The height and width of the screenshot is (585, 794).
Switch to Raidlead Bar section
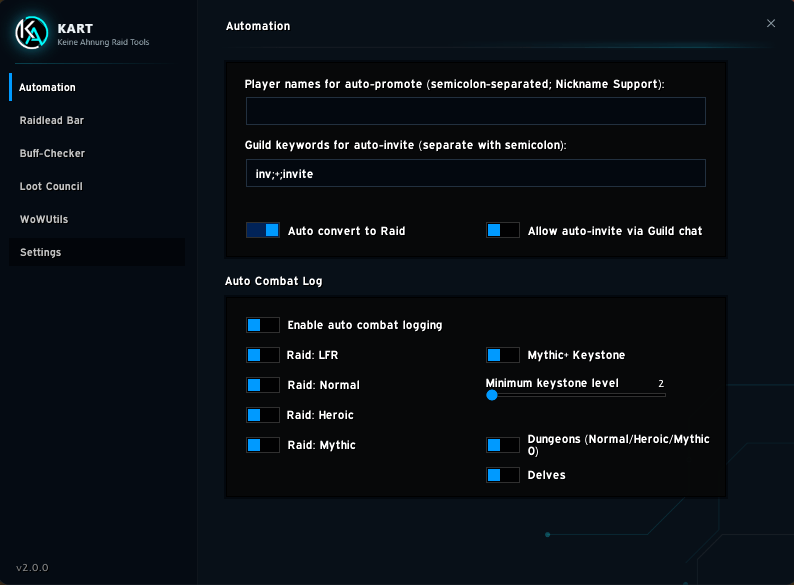click(x=97, y=120)
